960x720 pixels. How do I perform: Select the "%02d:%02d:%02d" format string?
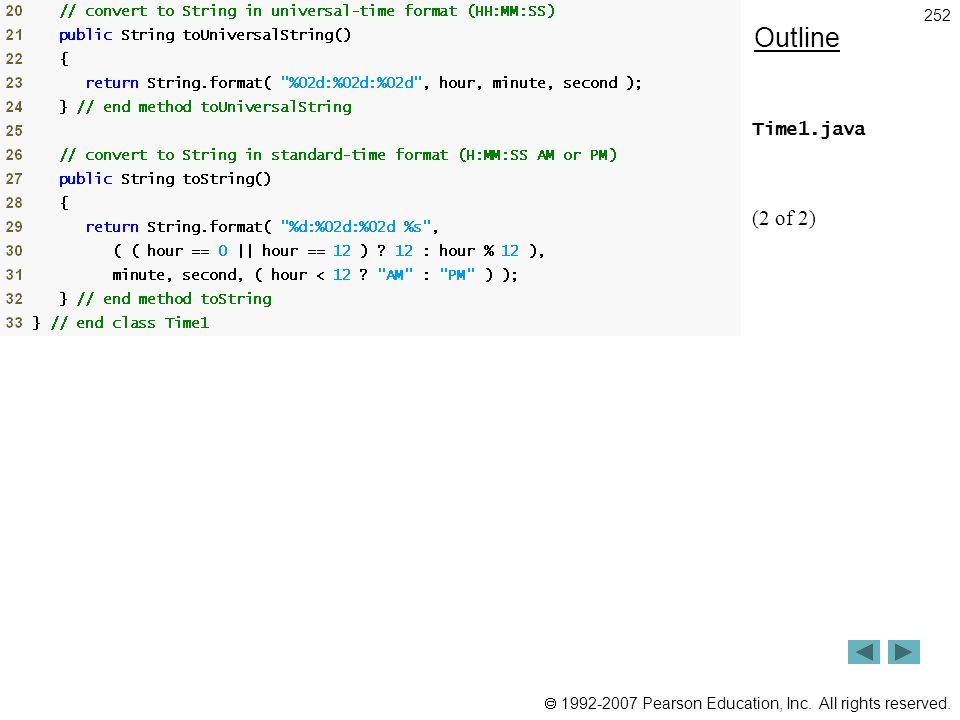351,83
